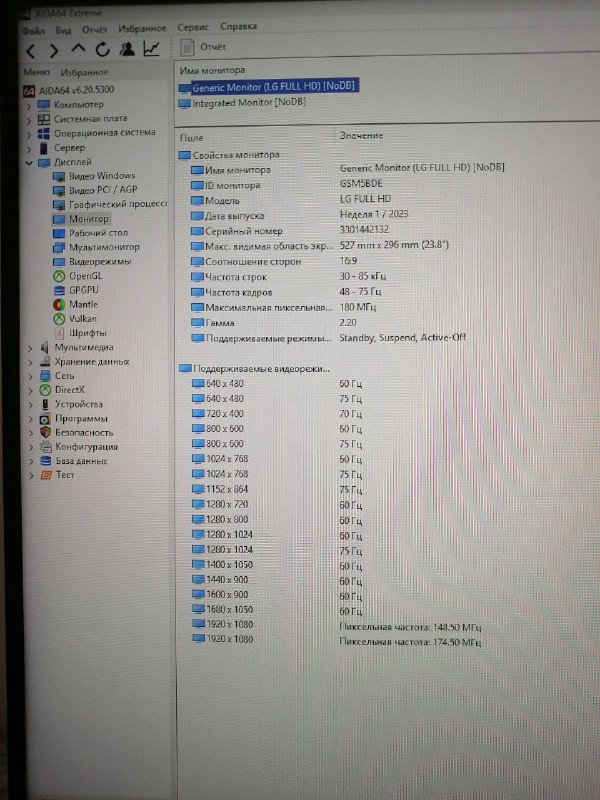This screenshot has width=600, height=800.
Task: Expand the Системная плата tree node
Action: (29, 119)
